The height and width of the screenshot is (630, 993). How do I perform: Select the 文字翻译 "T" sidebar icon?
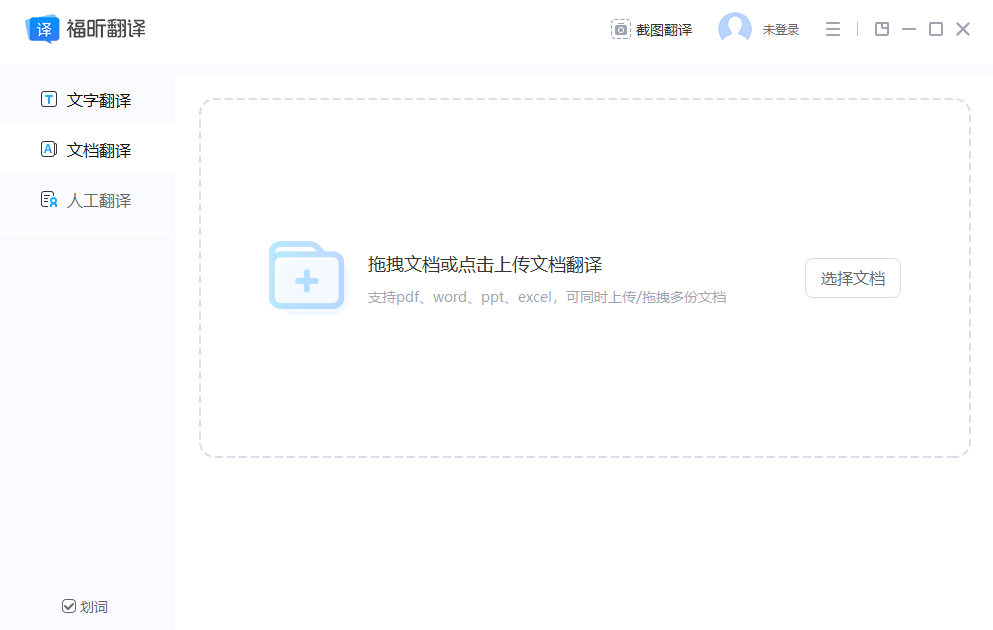coord(47,99)
